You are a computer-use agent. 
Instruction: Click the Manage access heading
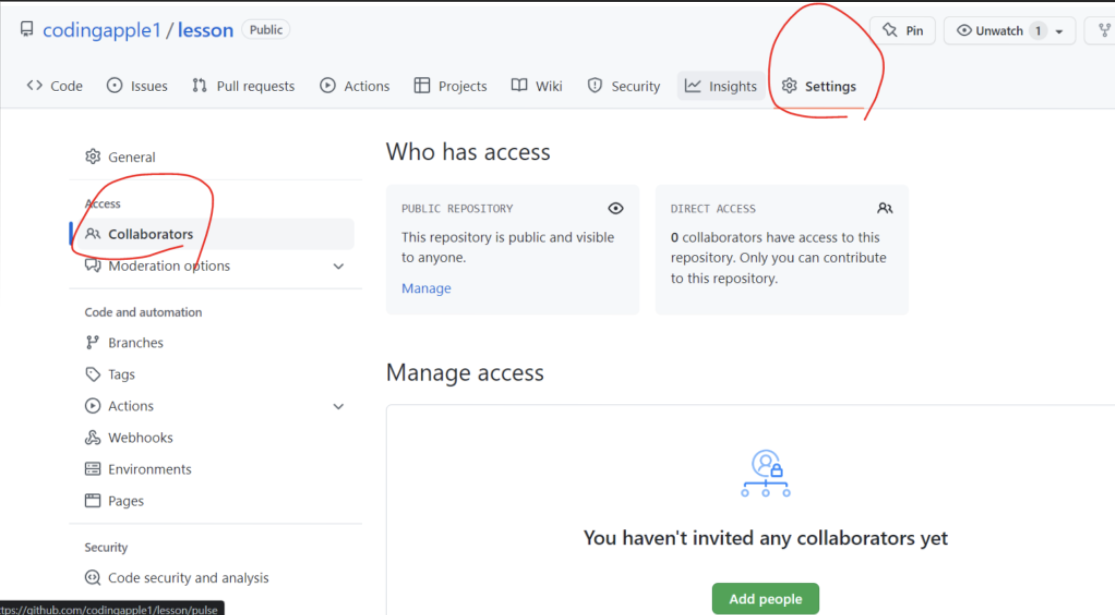coord(465,373)
